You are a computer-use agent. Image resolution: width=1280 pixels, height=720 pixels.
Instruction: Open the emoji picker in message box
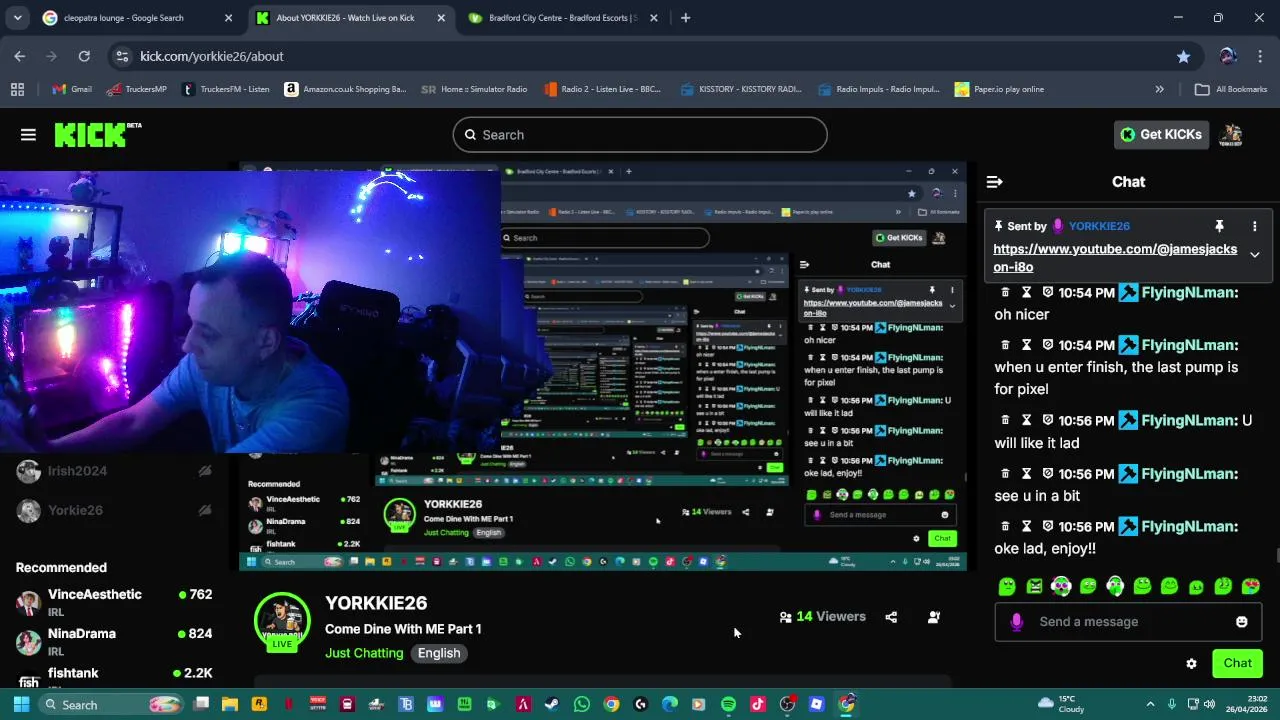click(x=1241, y=621)
